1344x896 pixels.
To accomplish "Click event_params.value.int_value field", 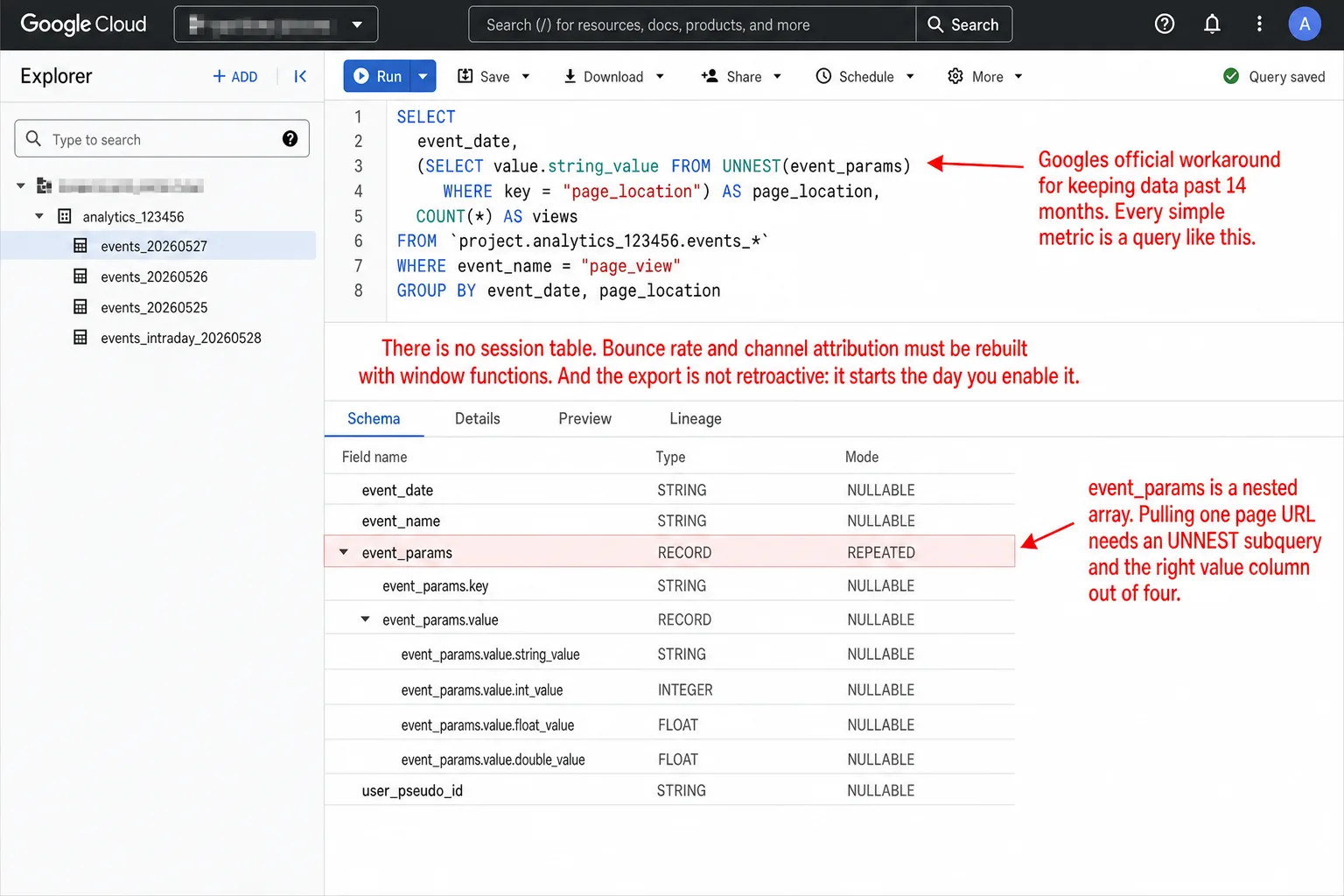I will click(482, 689).
